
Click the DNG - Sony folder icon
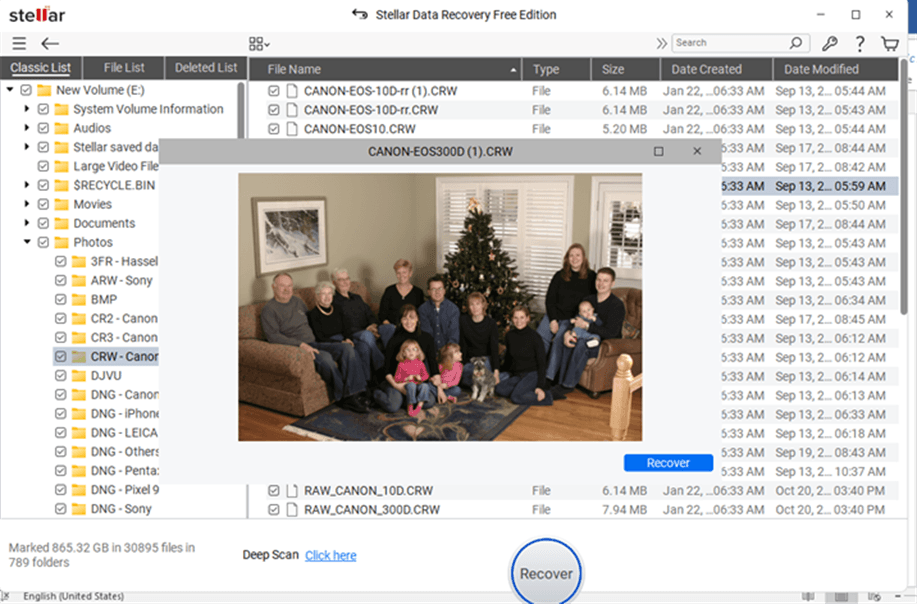(x=79, y=509)
